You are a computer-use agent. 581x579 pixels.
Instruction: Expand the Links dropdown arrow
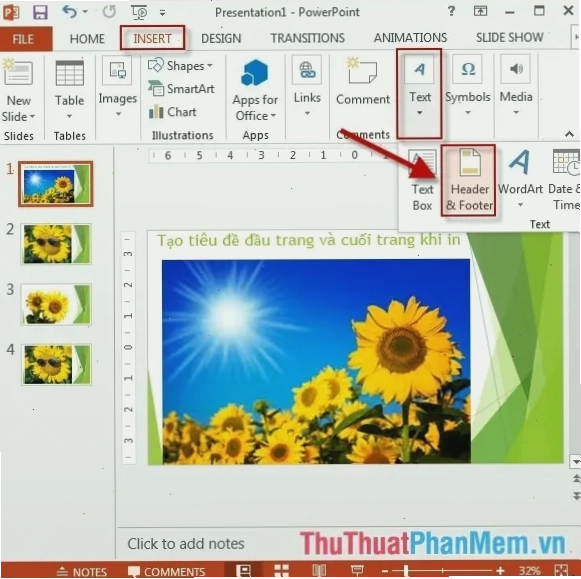tap(307, 113)
